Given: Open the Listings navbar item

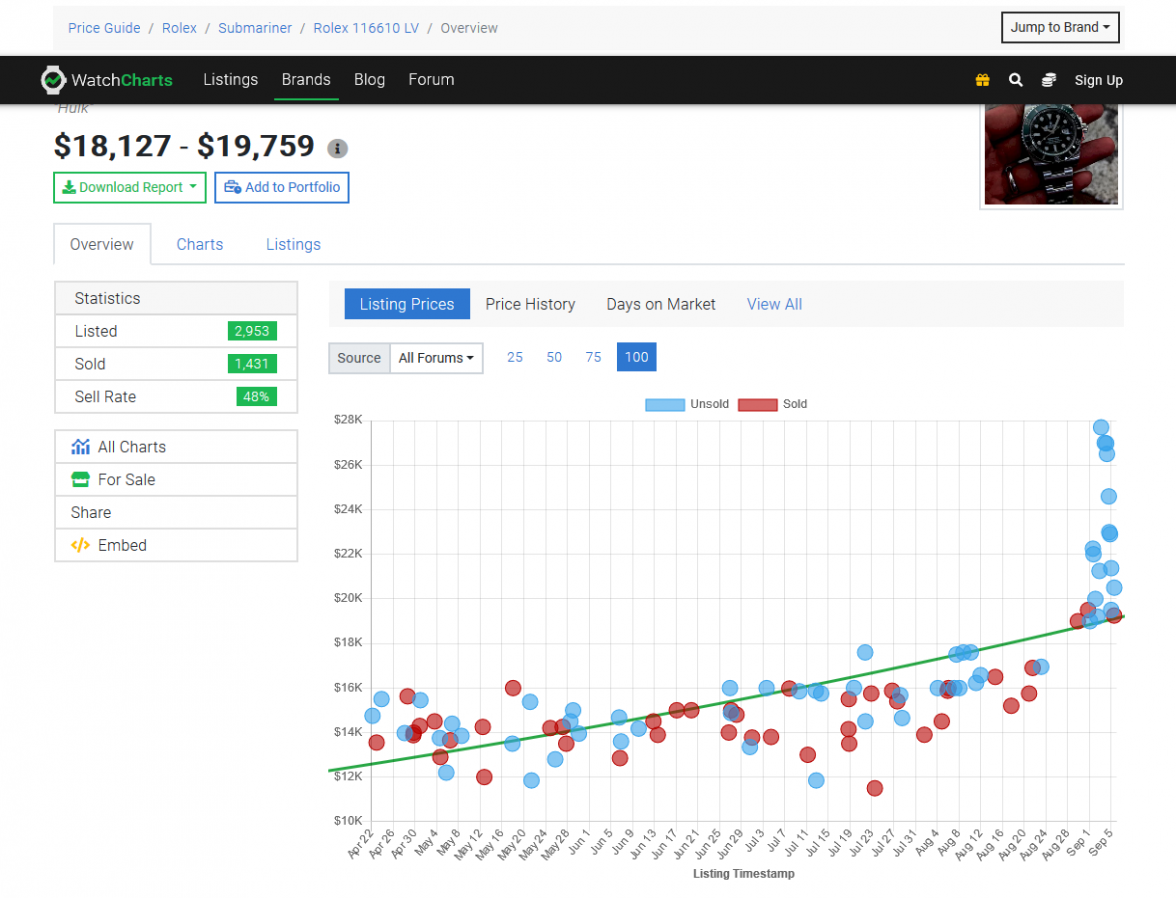Looking at the screenshot, I should pos(230,80).
